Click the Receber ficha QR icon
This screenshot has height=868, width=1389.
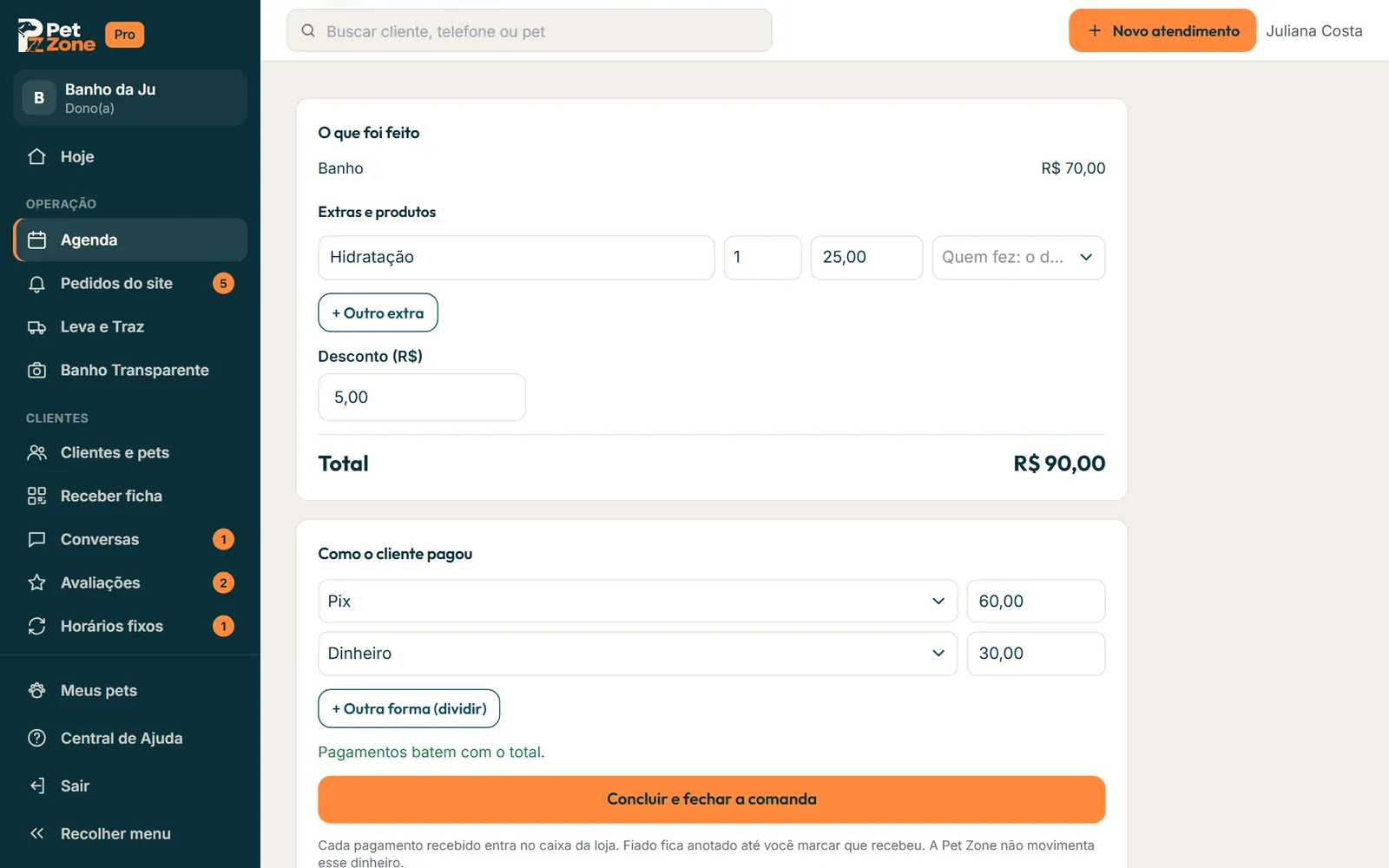click(36, 496)
